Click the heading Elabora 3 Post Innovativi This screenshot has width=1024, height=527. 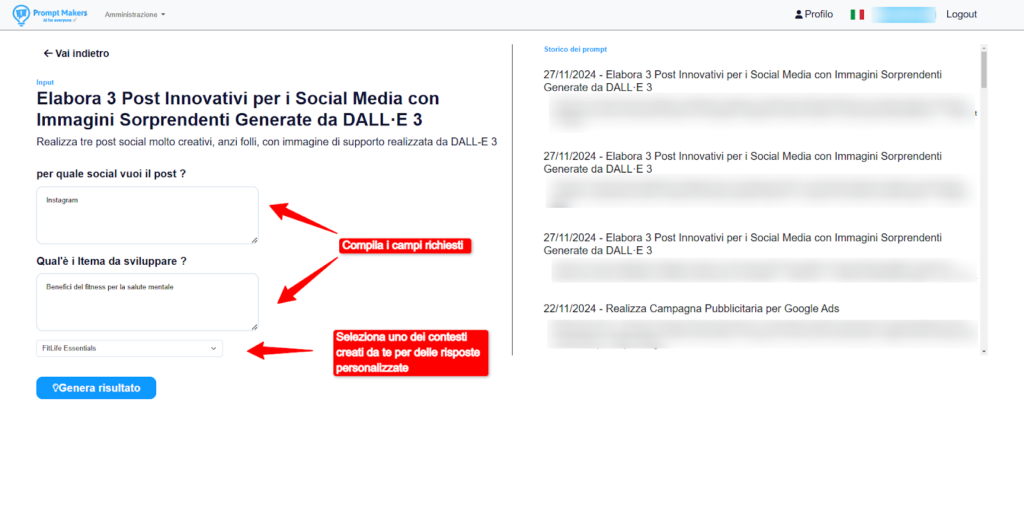click(238, 109)
